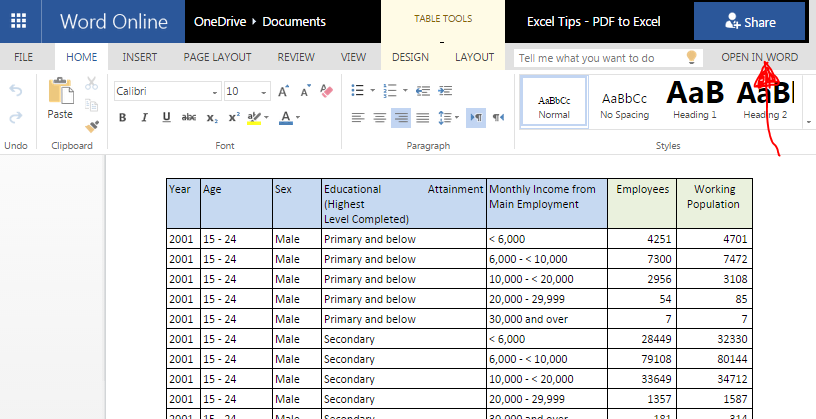
Task: Justify the paragraph text
Action: pos(423,118)
